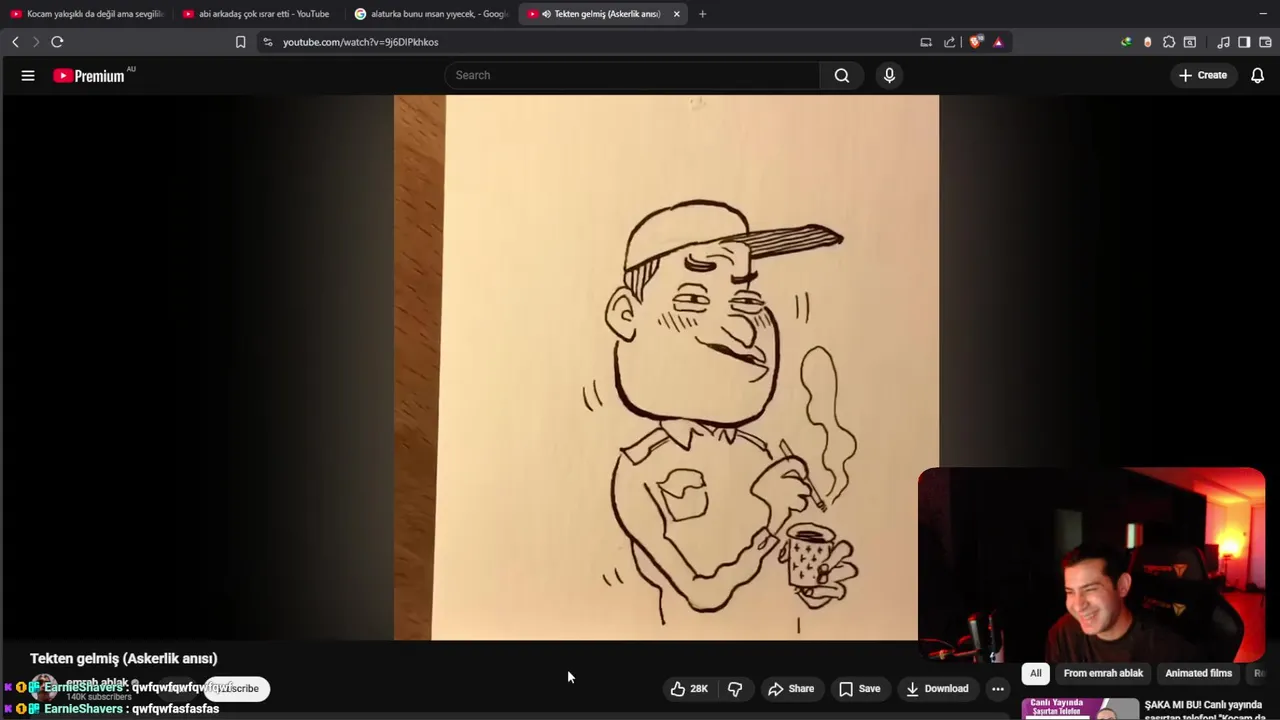Start voice search with microphone icon
Viewport: 1280px width, 720px height.
[889, 75]
